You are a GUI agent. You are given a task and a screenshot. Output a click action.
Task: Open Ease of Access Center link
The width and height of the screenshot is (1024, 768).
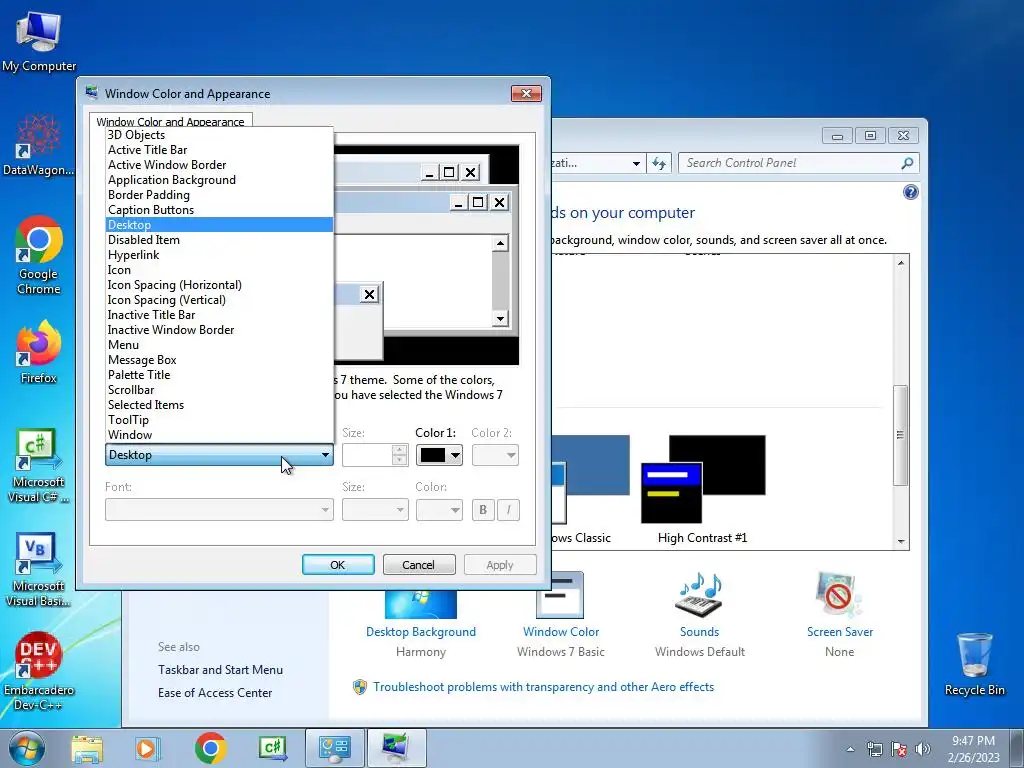pyautogui.click(x=215, y=692)
